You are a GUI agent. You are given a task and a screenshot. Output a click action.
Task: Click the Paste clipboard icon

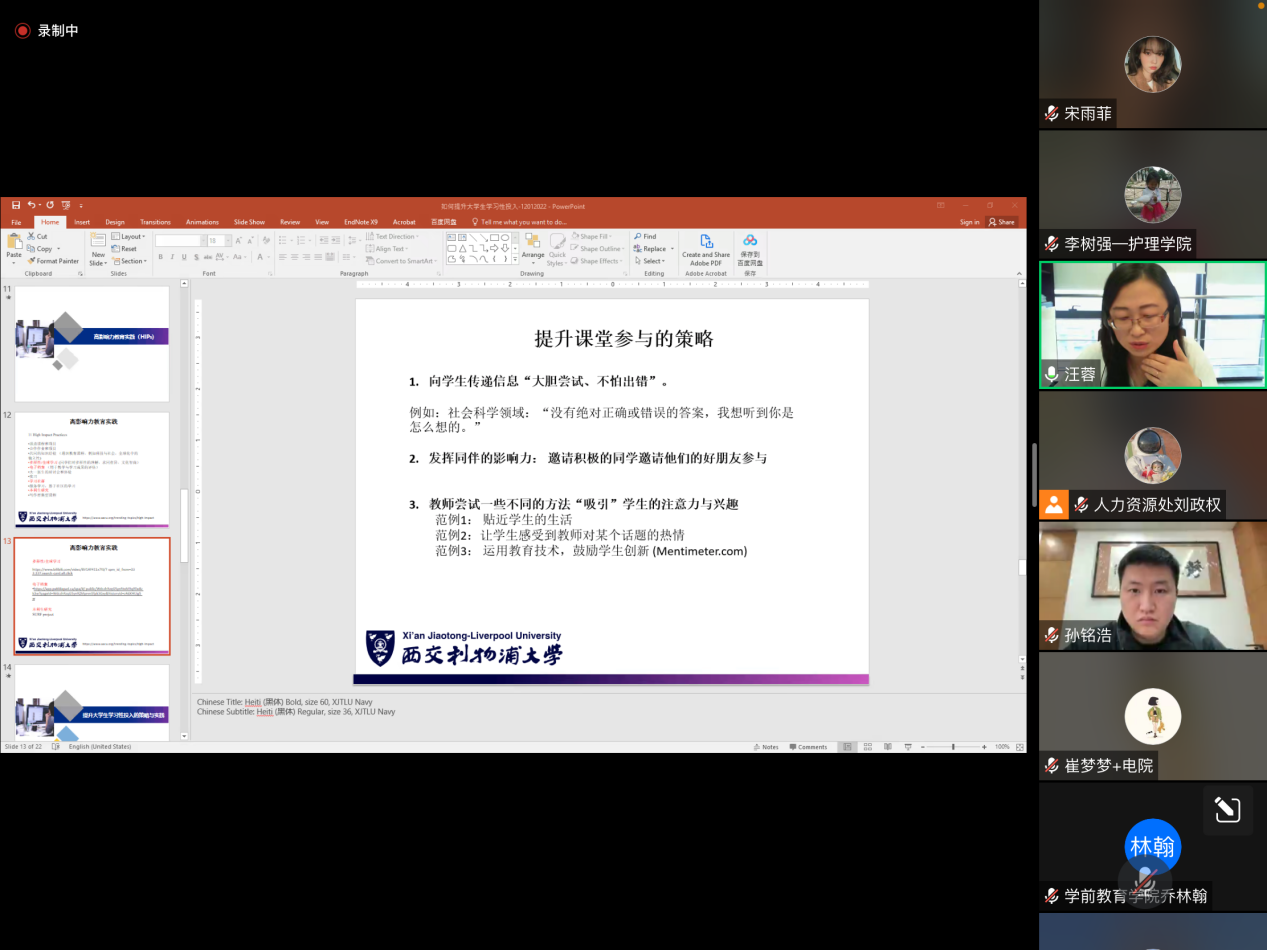tap(14, 242)
